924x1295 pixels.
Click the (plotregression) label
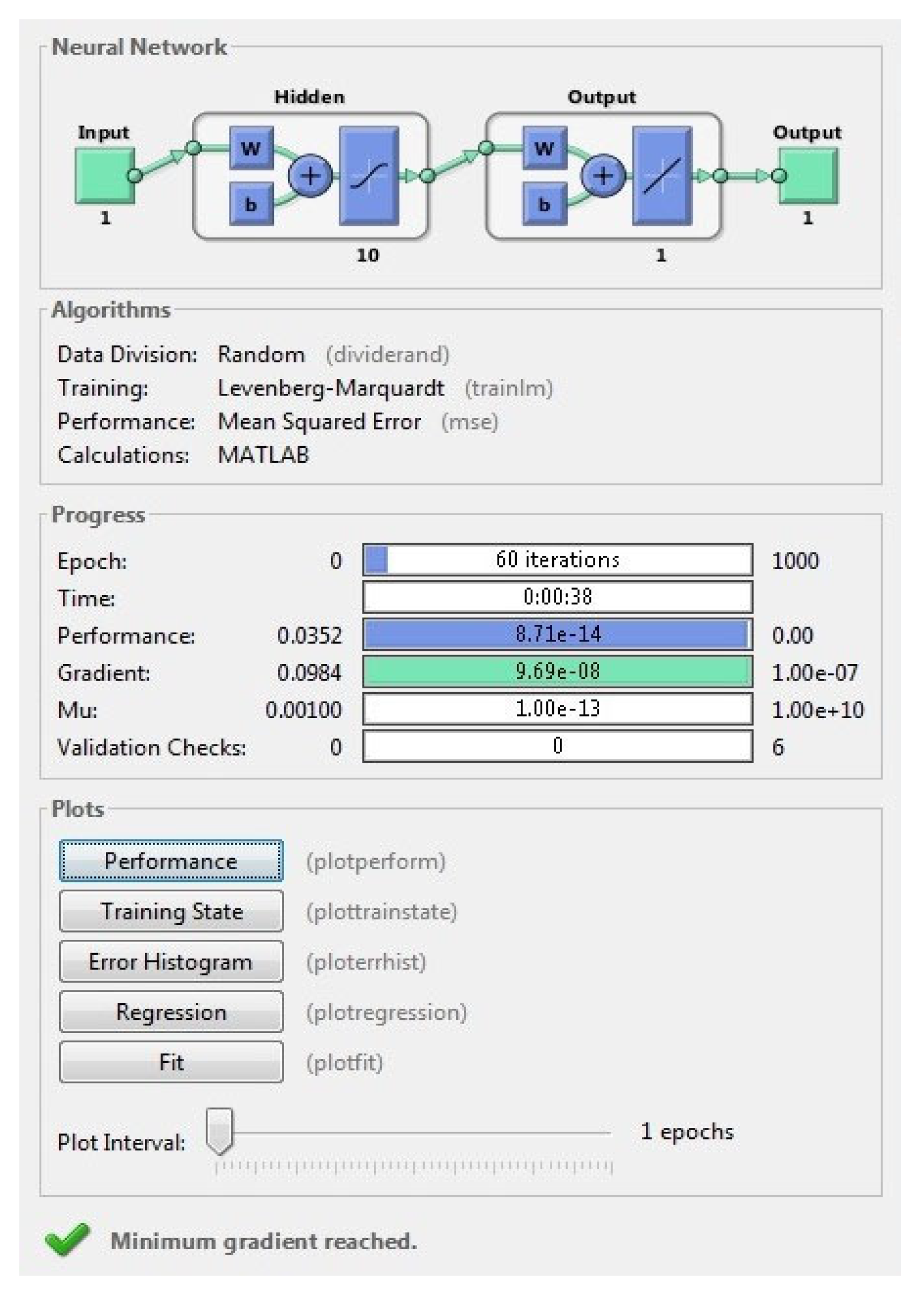tap(386, 1013)
